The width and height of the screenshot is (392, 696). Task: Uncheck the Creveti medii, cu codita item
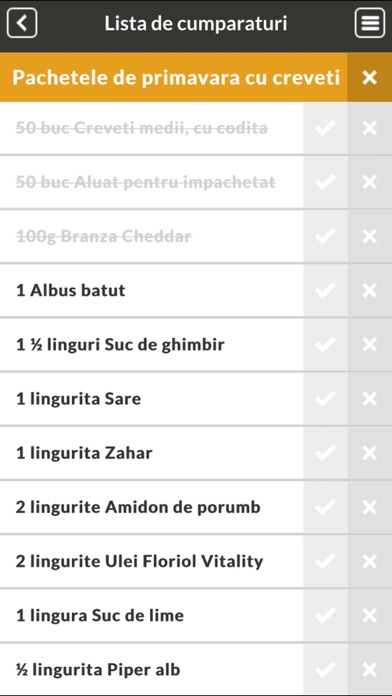pyautogui.click(x=325, y=128)
